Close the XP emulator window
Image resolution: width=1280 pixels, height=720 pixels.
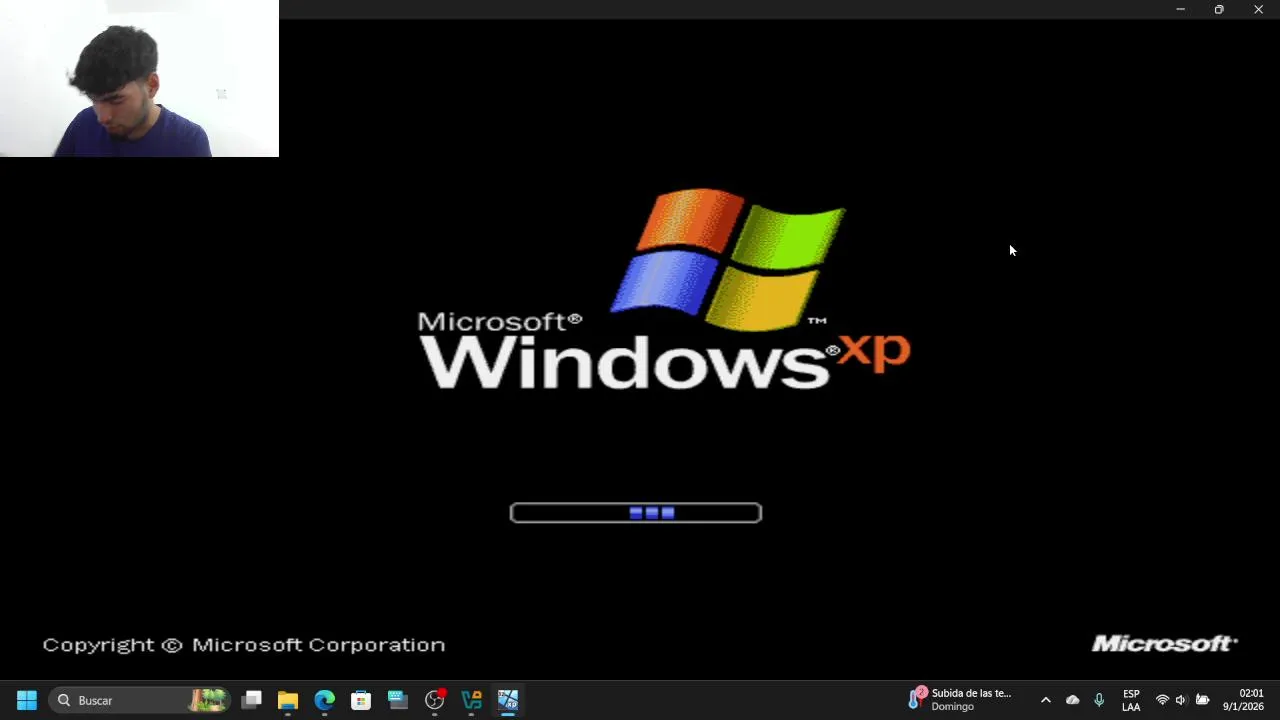(1258, 9)
